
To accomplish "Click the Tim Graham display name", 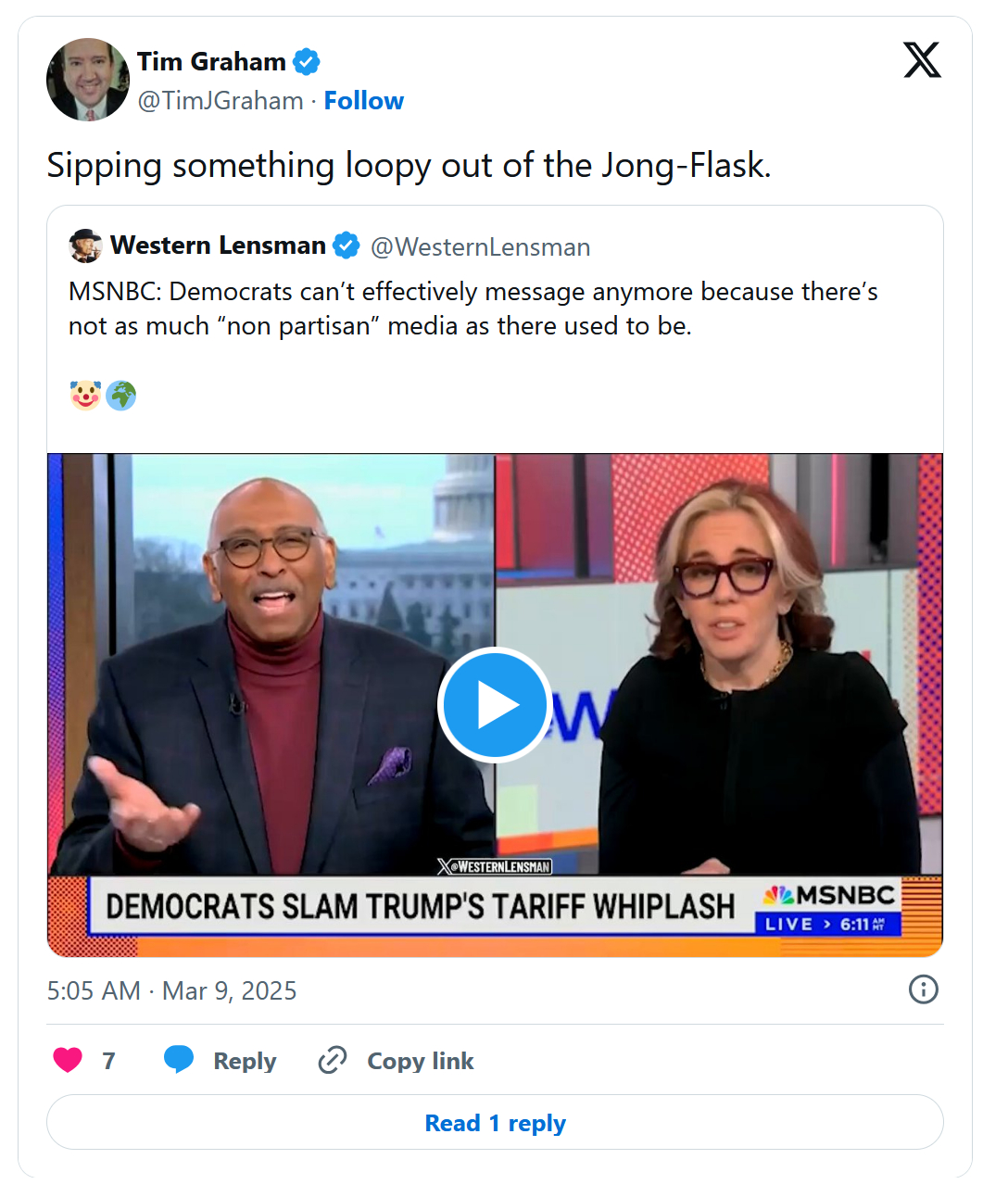I will [211, 62].
